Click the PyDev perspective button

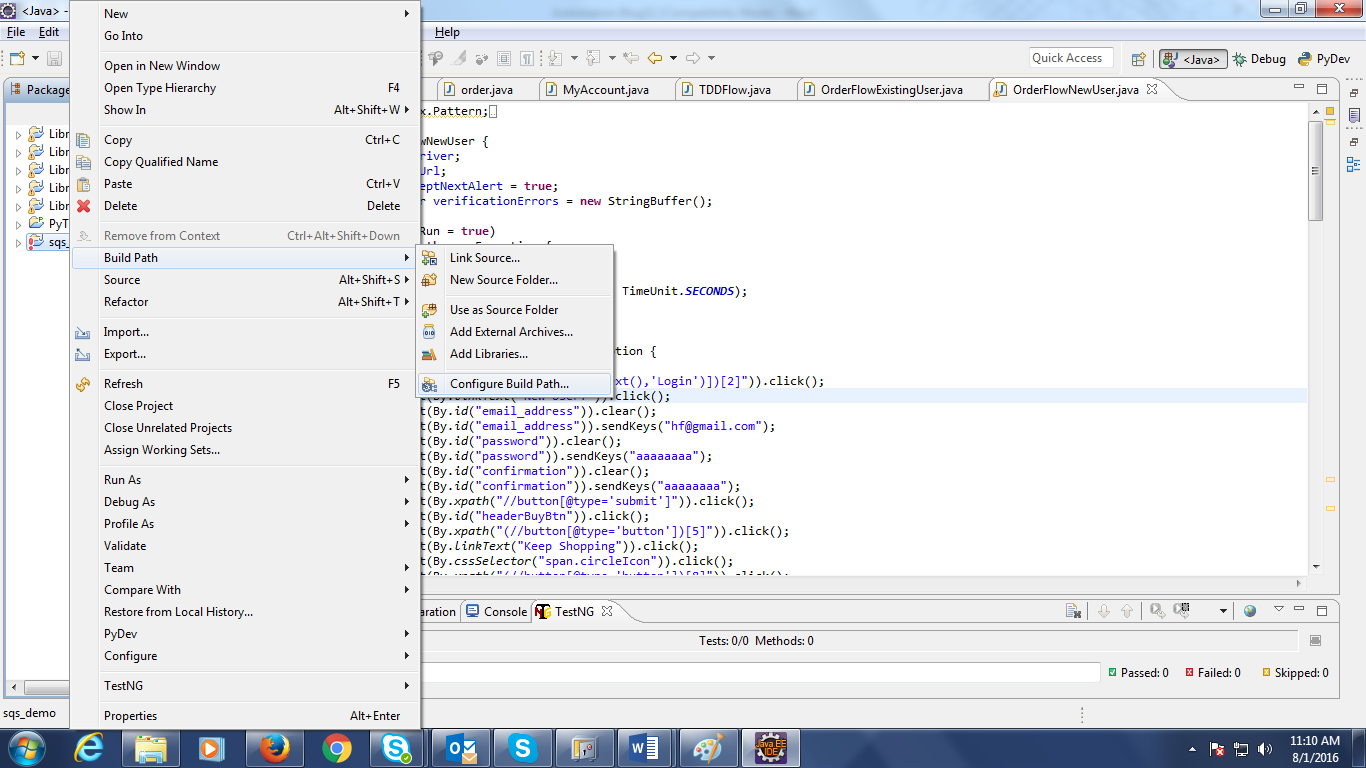tap(1323, 59)
